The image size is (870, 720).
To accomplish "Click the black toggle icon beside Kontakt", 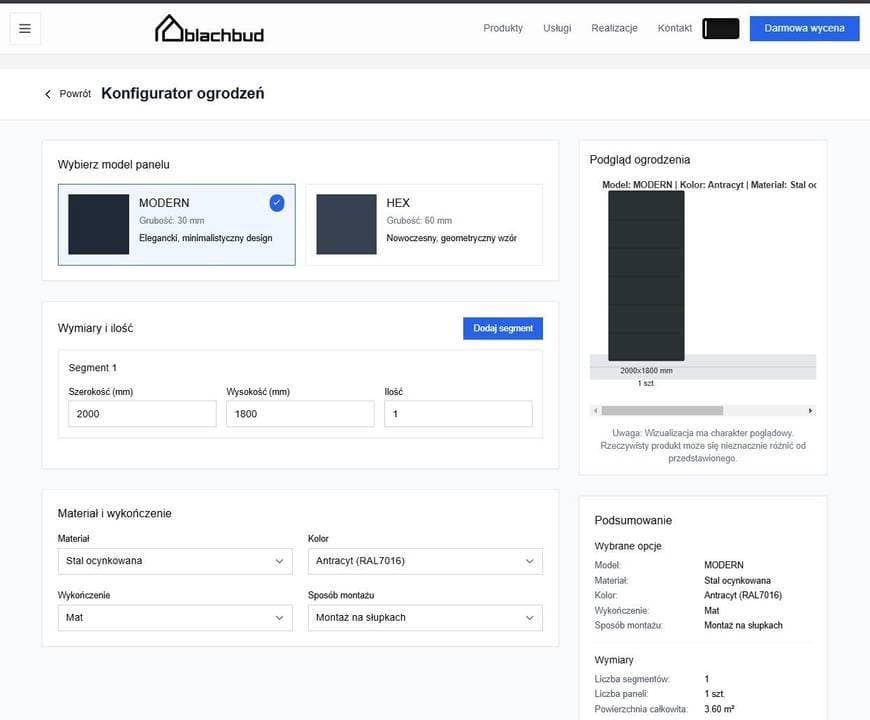I will point(721,28).
